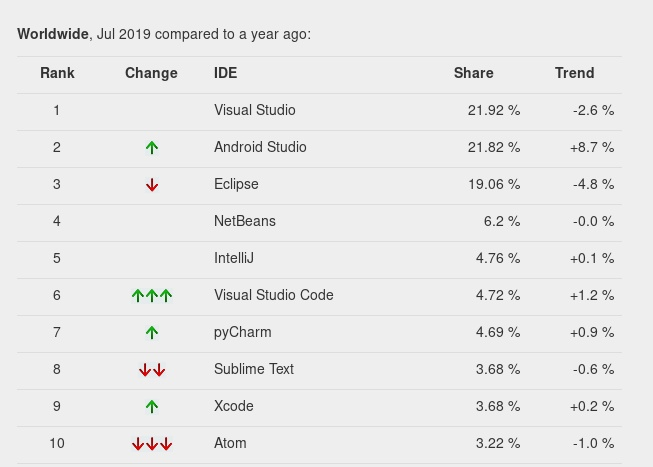Click the triple red arrows beside Atom
The image size is (653, 467).
152,444
